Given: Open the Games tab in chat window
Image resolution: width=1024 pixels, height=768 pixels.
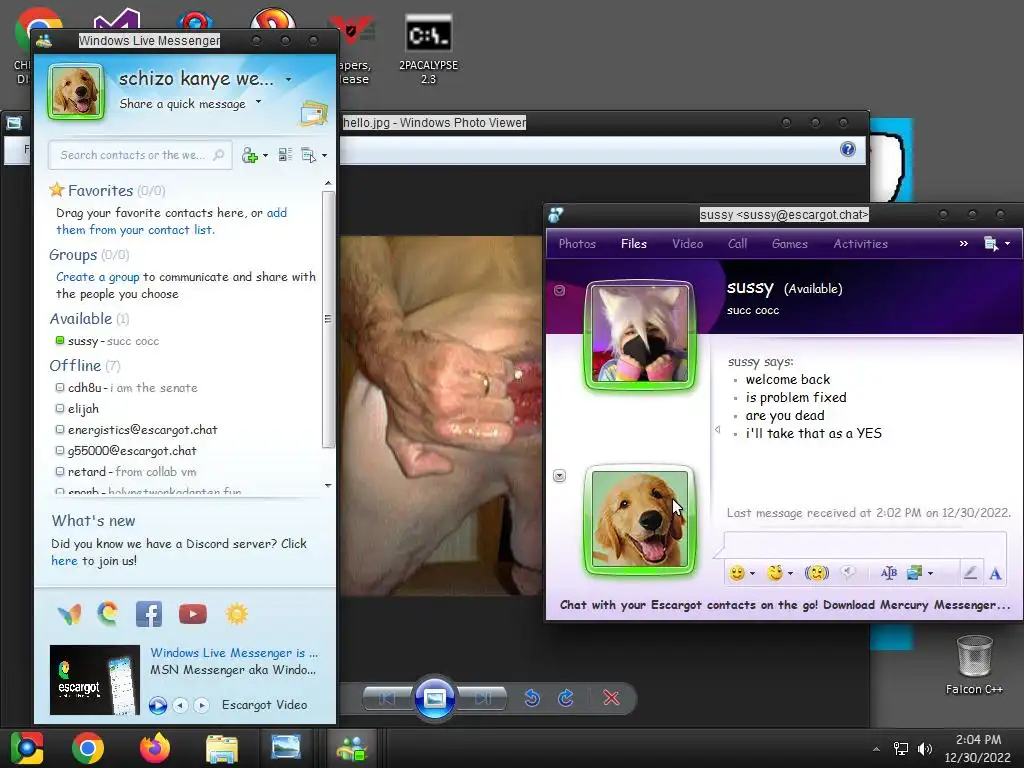Looking at the screenshot, I should 790,244.
